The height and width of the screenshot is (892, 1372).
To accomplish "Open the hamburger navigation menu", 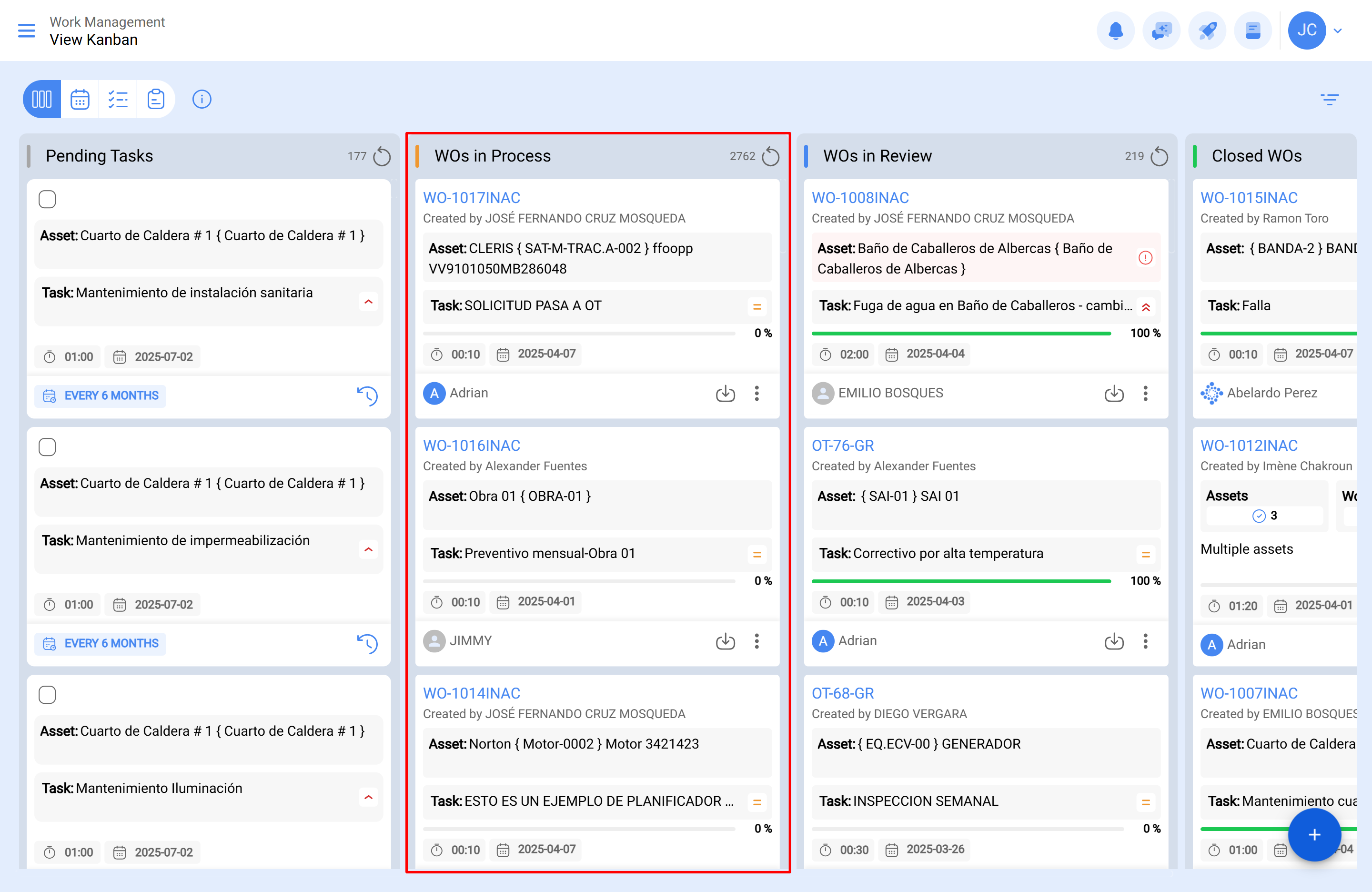I will click(27, 30).
